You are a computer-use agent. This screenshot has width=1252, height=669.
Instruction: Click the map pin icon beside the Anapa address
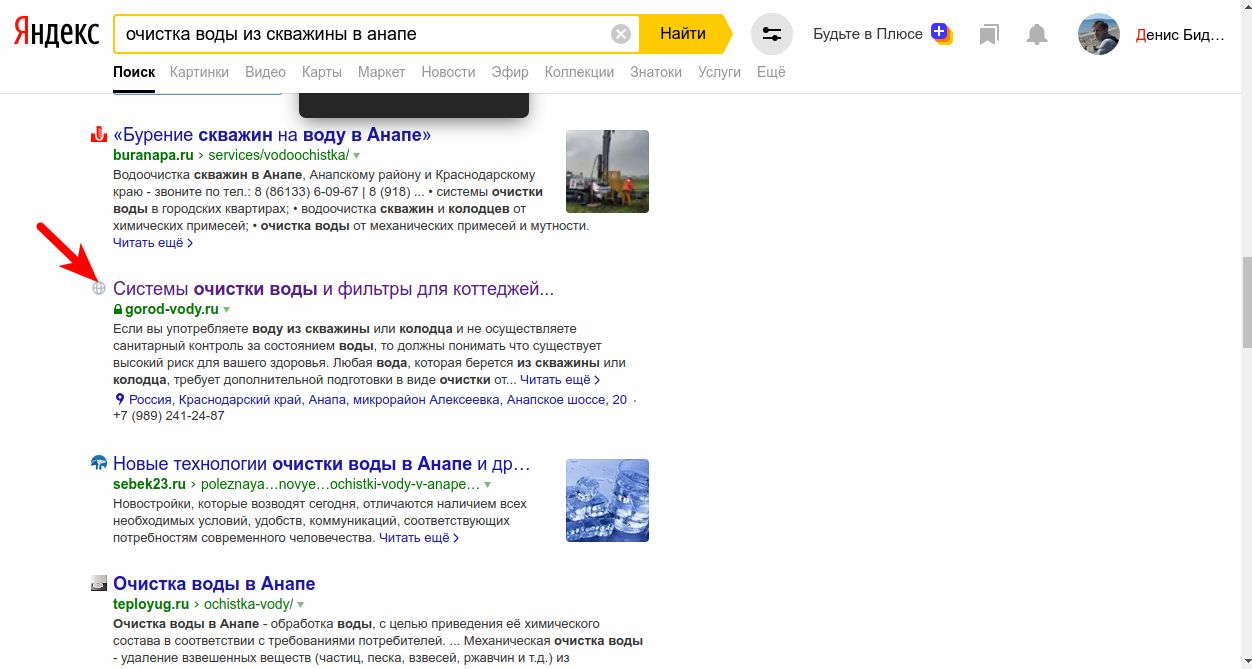120,400
